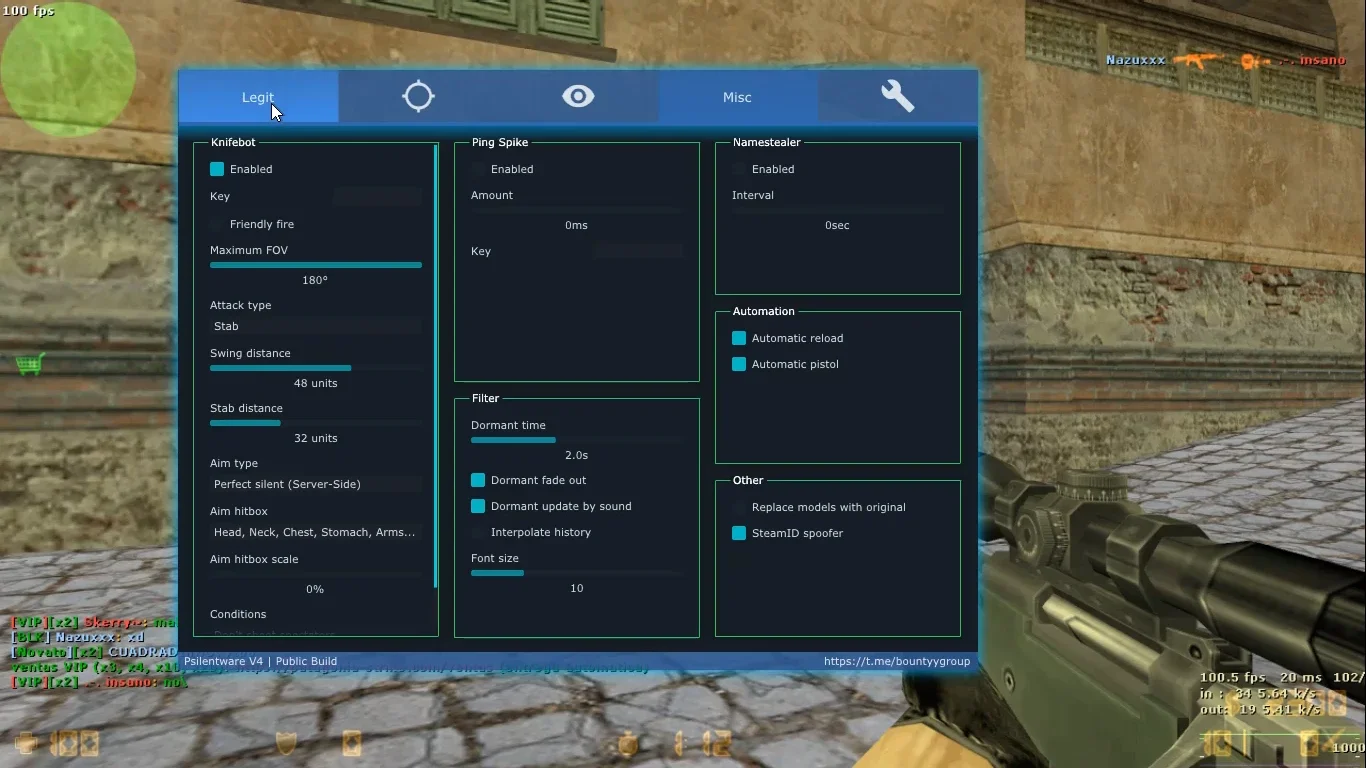Toggle Dormant update by sound checkbox
Screen dimensions: 1366x768
point(478,506)
